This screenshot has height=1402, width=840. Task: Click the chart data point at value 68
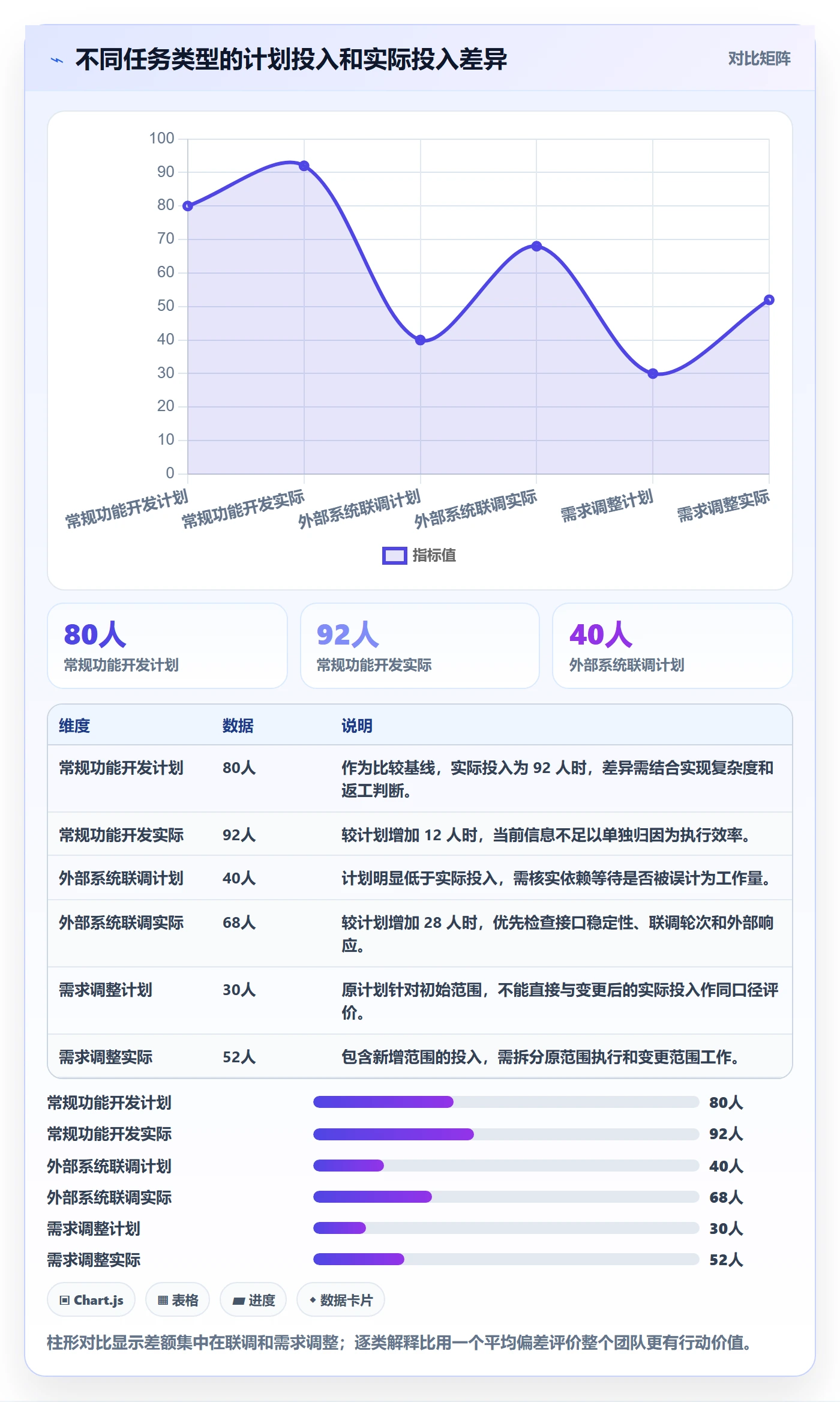pyautogui.click(x=536, y=246)
